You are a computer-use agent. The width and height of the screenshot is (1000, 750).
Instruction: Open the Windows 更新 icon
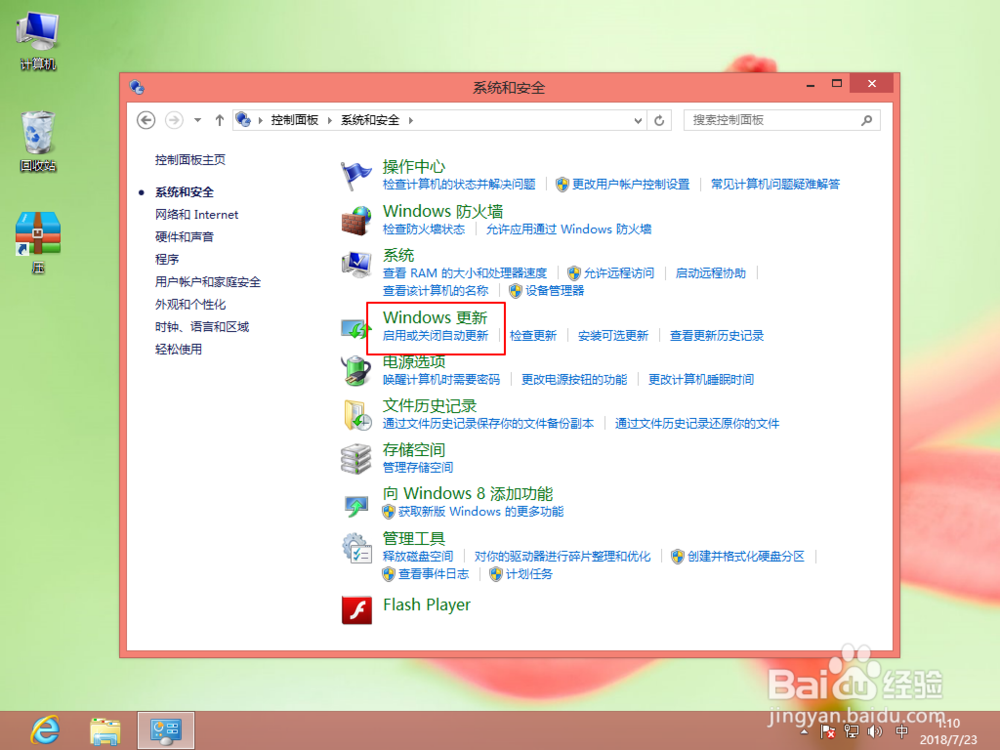(x=356, y=328)
